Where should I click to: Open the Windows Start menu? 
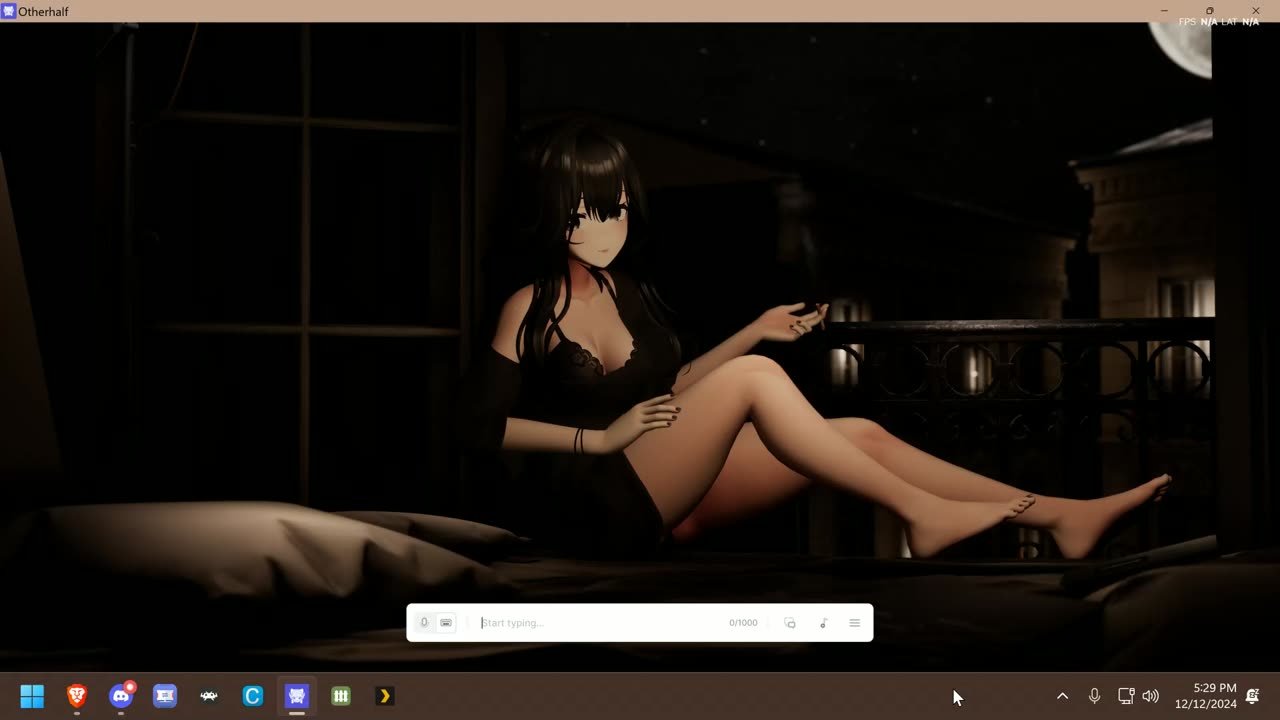32,696
